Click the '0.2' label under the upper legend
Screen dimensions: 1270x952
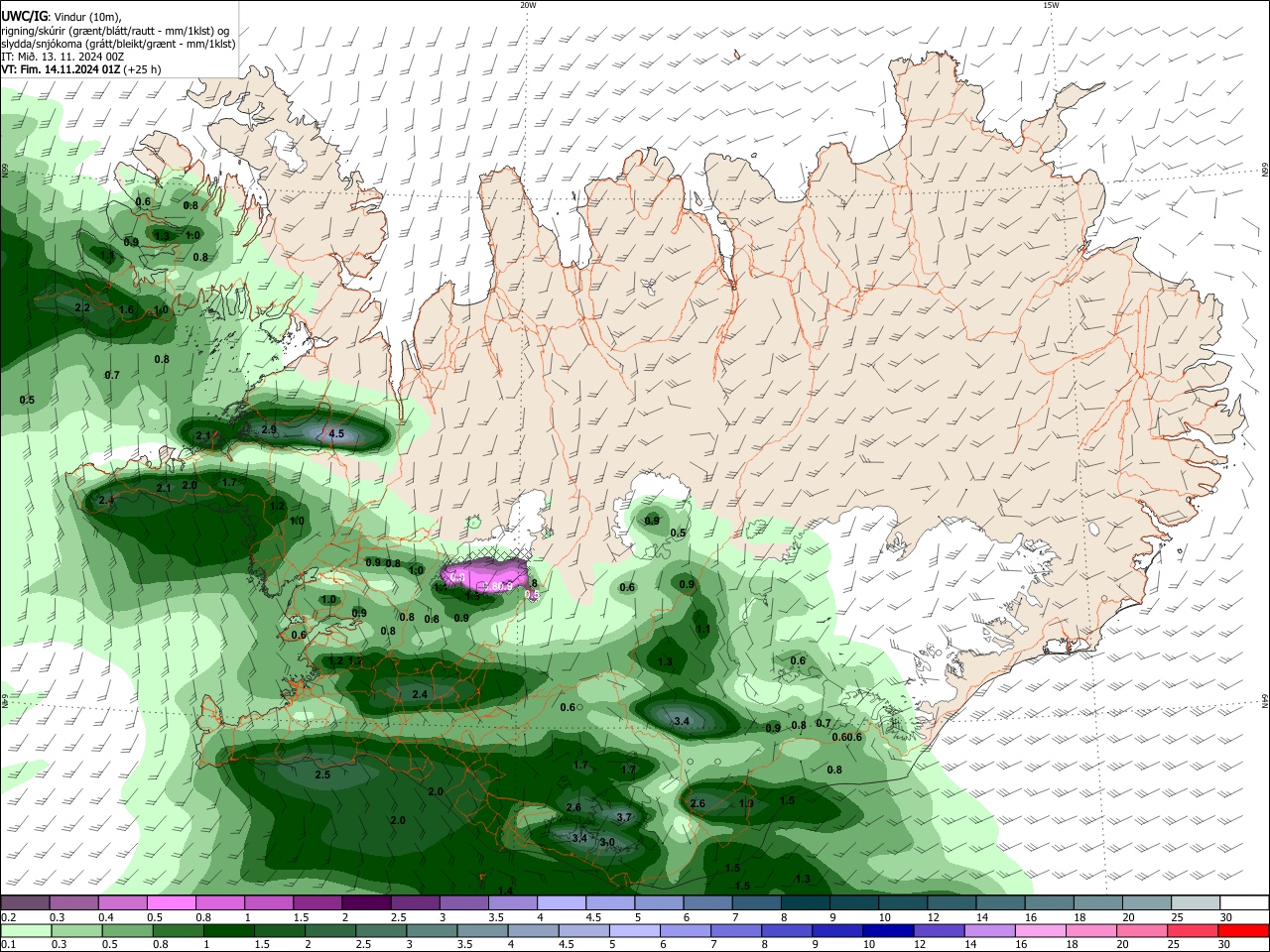[7, 917]
